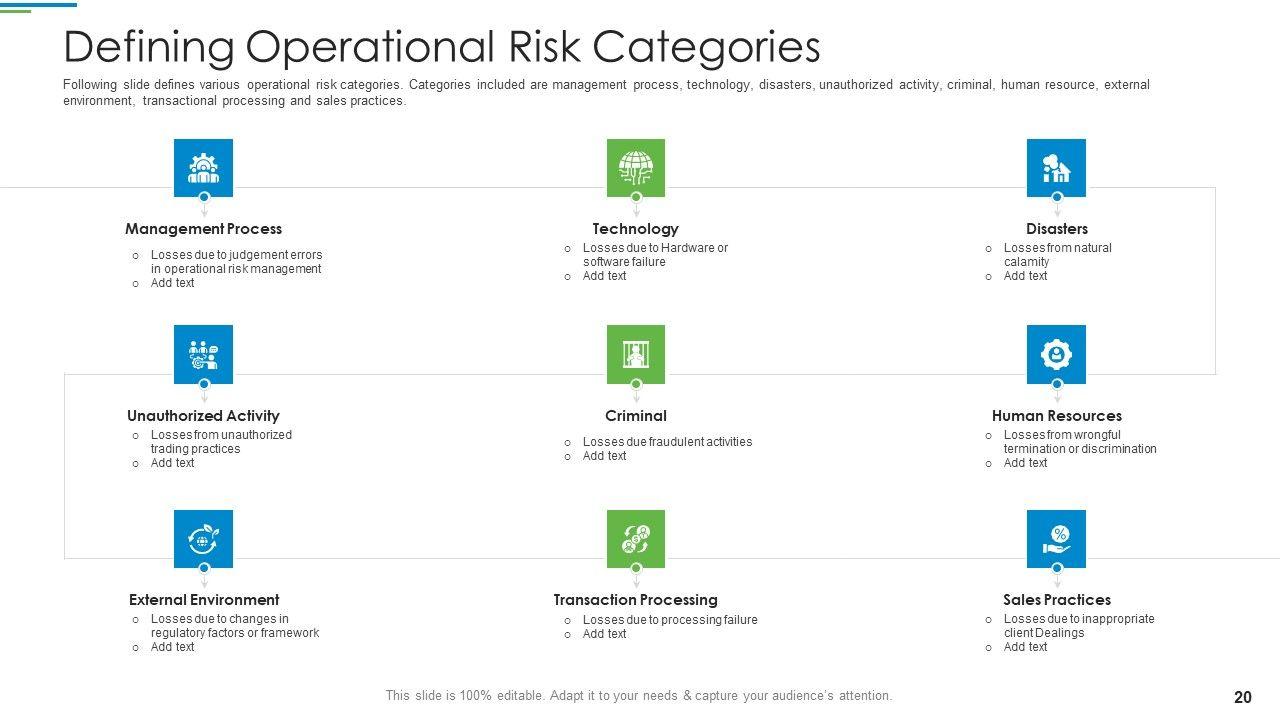Click 'Losses from natural calamity' bullet
This screenshot has width=1280, height=720.
tap(1057, 254)
